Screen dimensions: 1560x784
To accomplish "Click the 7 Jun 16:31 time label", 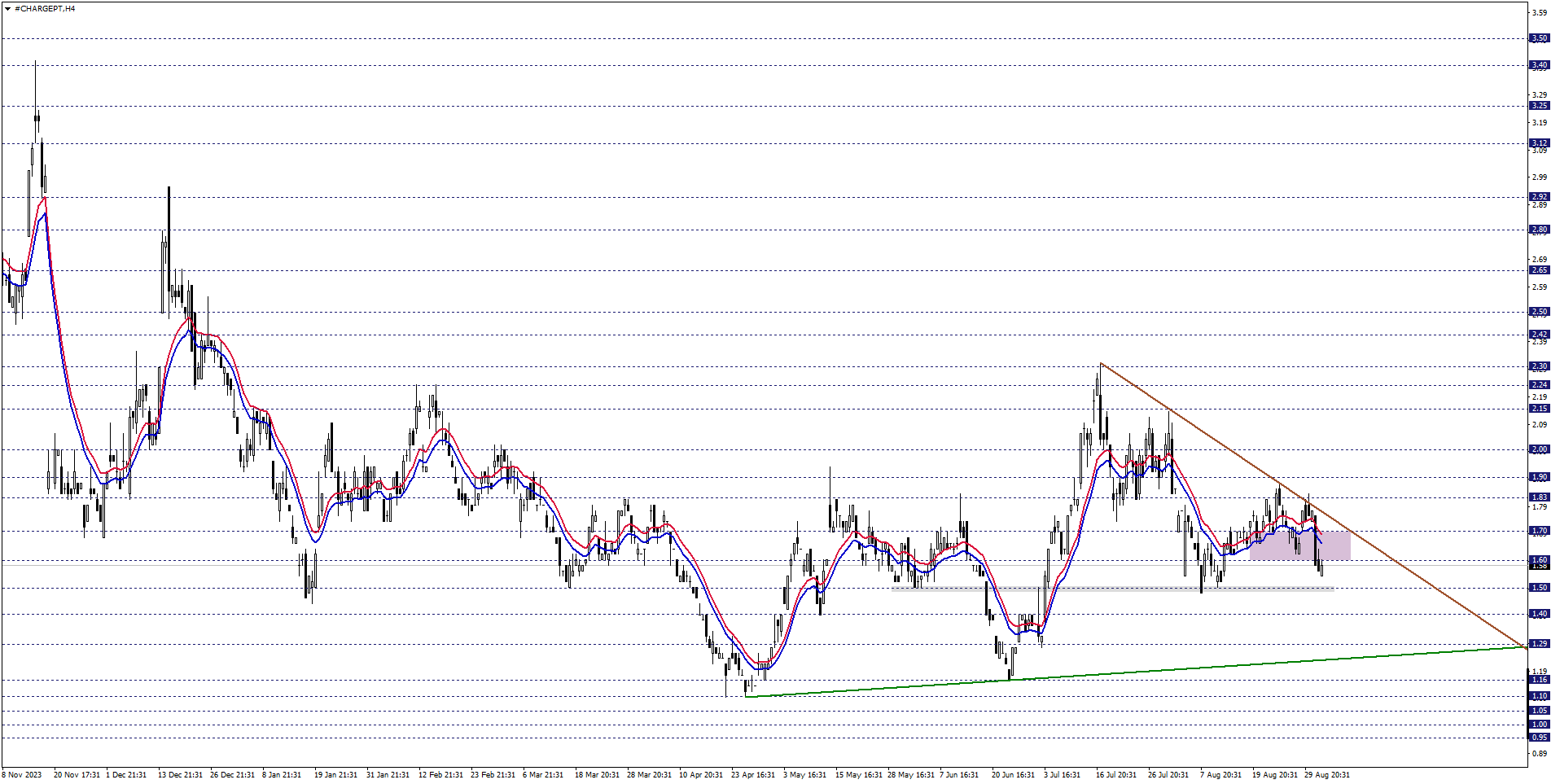I will pyautogui.click(x=959, y=775).
